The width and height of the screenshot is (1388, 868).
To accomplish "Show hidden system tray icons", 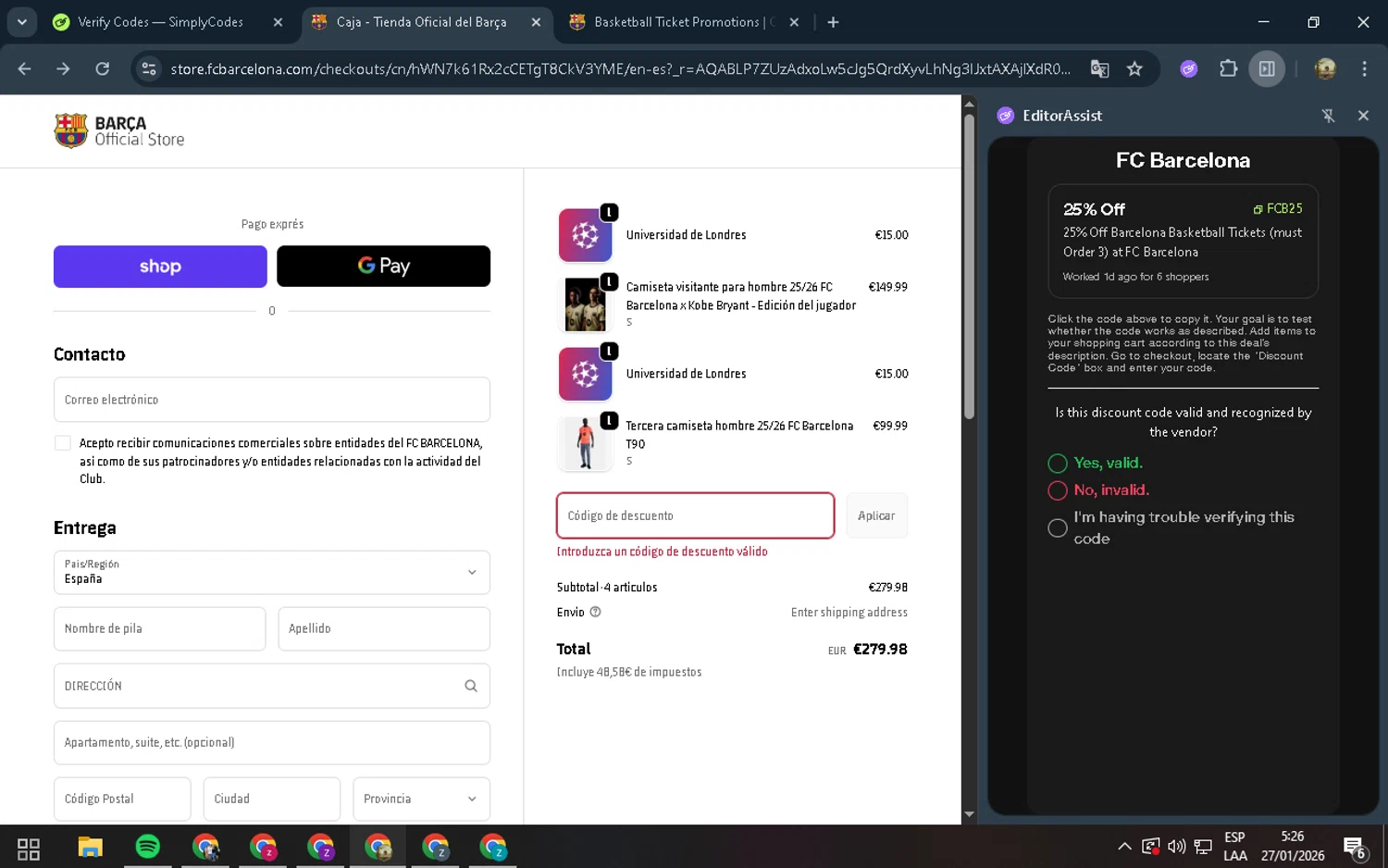I will pos(1124,846).
